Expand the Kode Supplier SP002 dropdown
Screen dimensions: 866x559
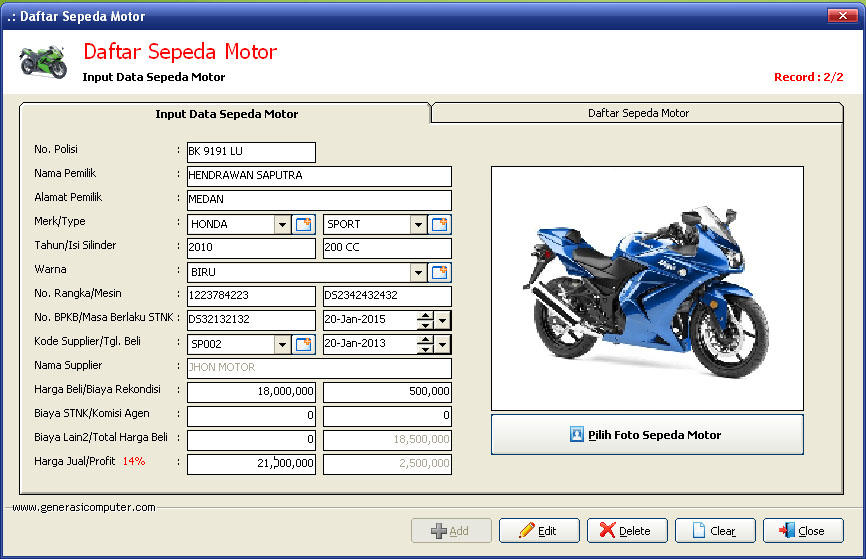pyautogui.click(x=282, y=344)
